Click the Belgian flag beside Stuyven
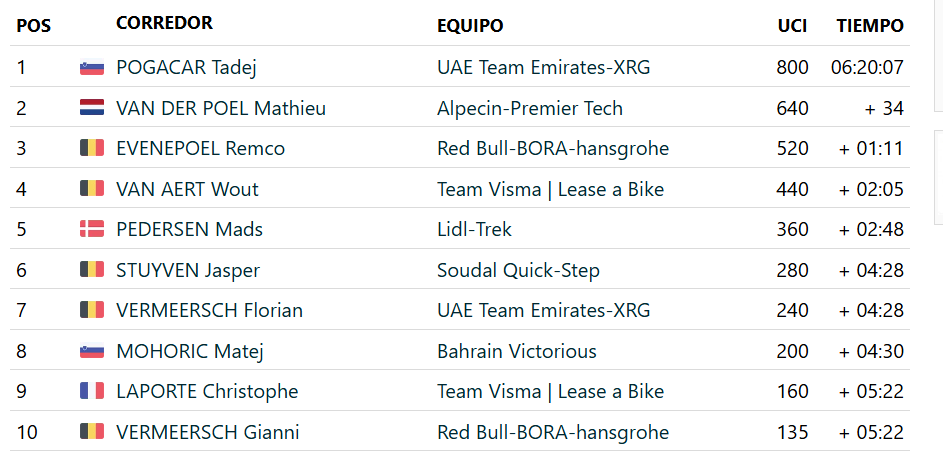The width and height of the screenshot is (943, 453). pyautogui.click(x=91, y=270)
